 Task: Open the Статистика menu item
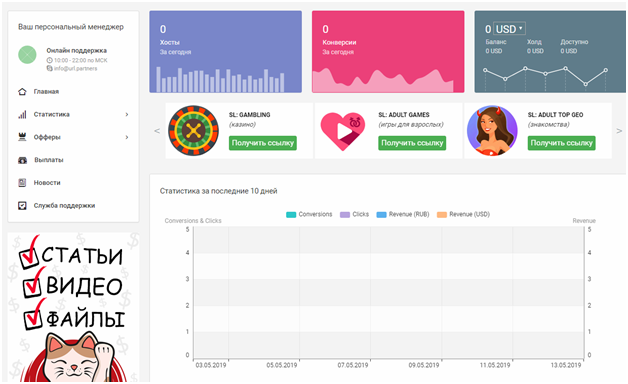(52, 115)
